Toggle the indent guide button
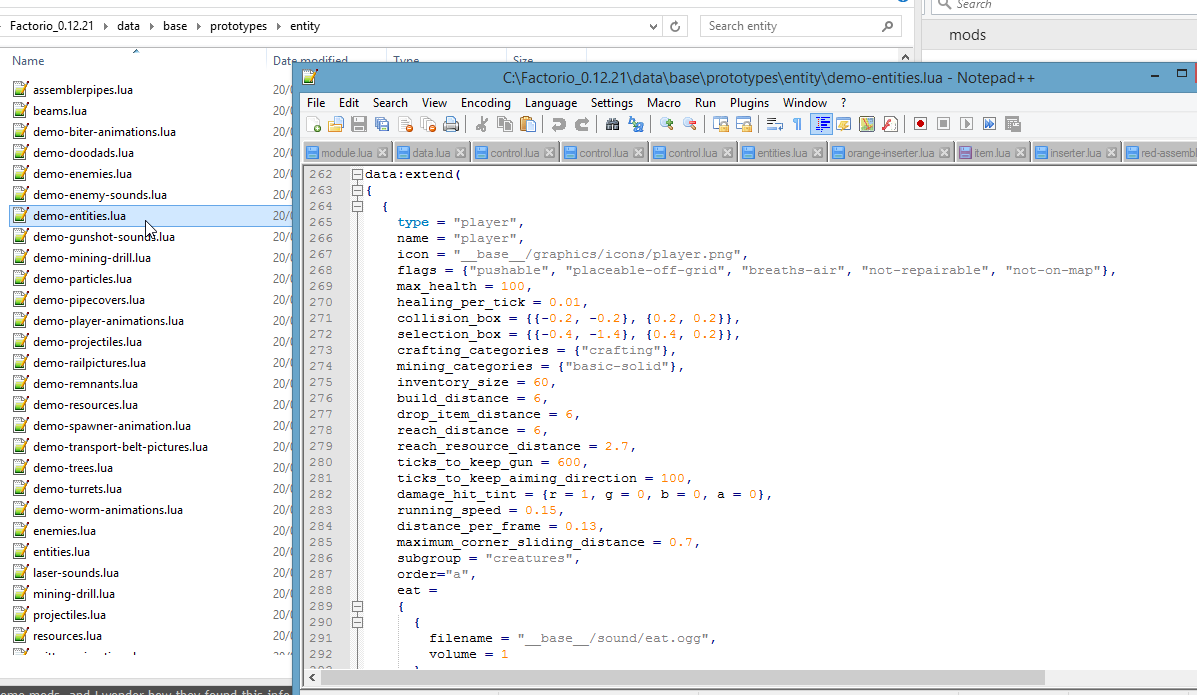1197x695 pixels. pos(821,124)
